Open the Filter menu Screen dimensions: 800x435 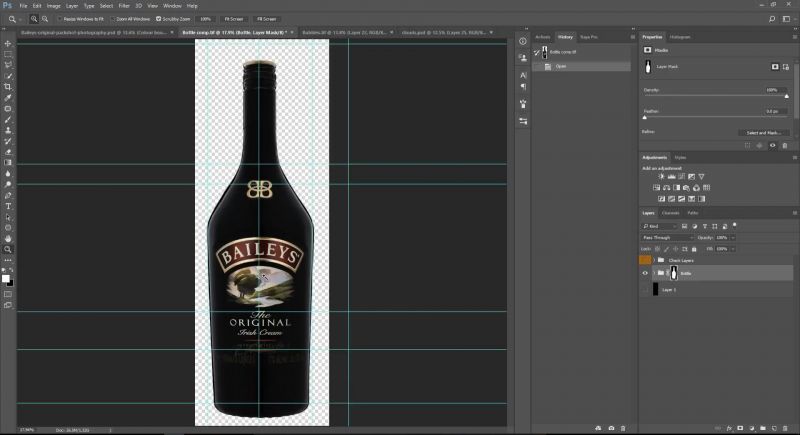[x=124, y=6]
